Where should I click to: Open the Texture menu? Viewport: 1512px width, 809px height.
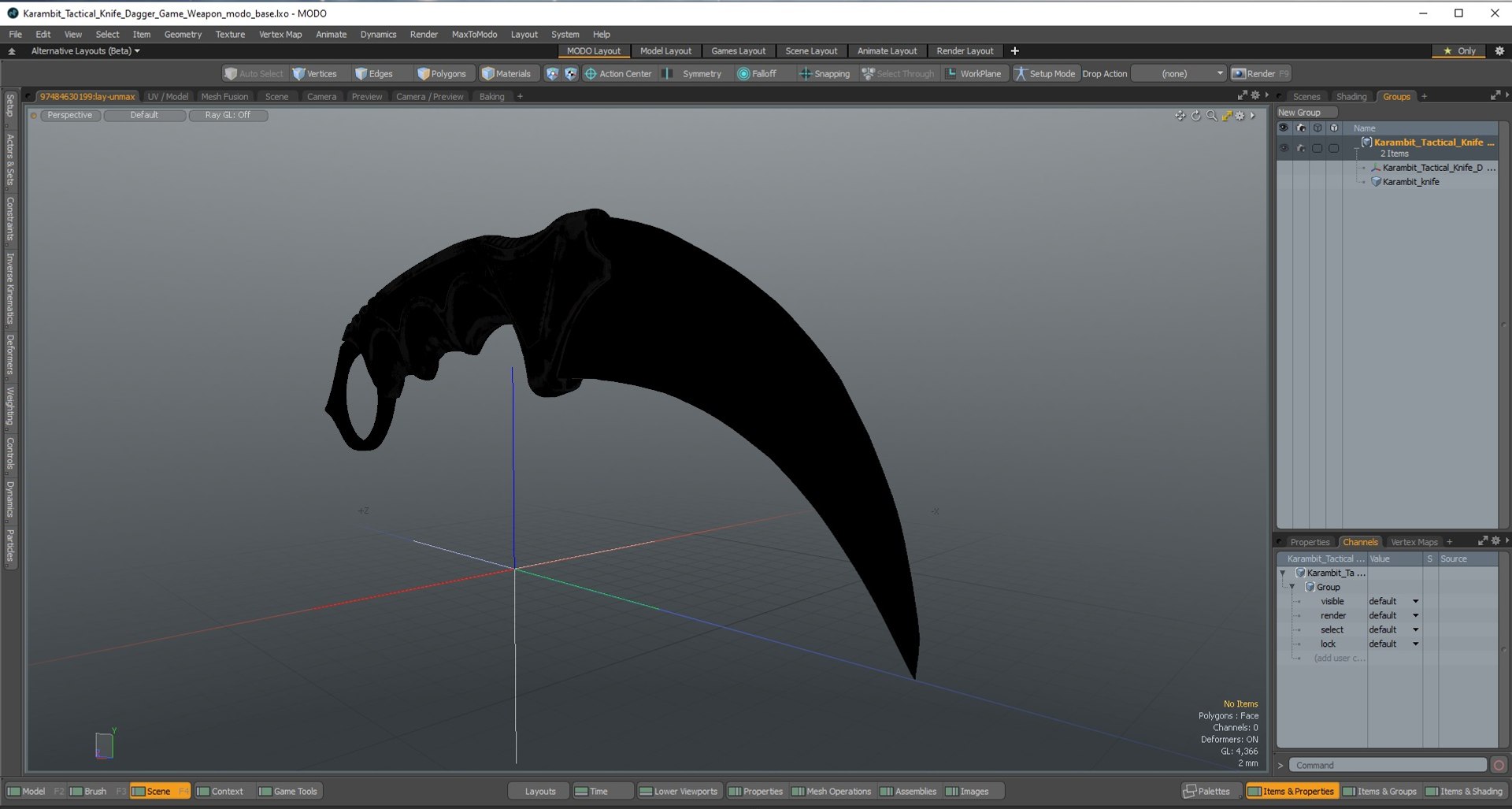point(230,34)
